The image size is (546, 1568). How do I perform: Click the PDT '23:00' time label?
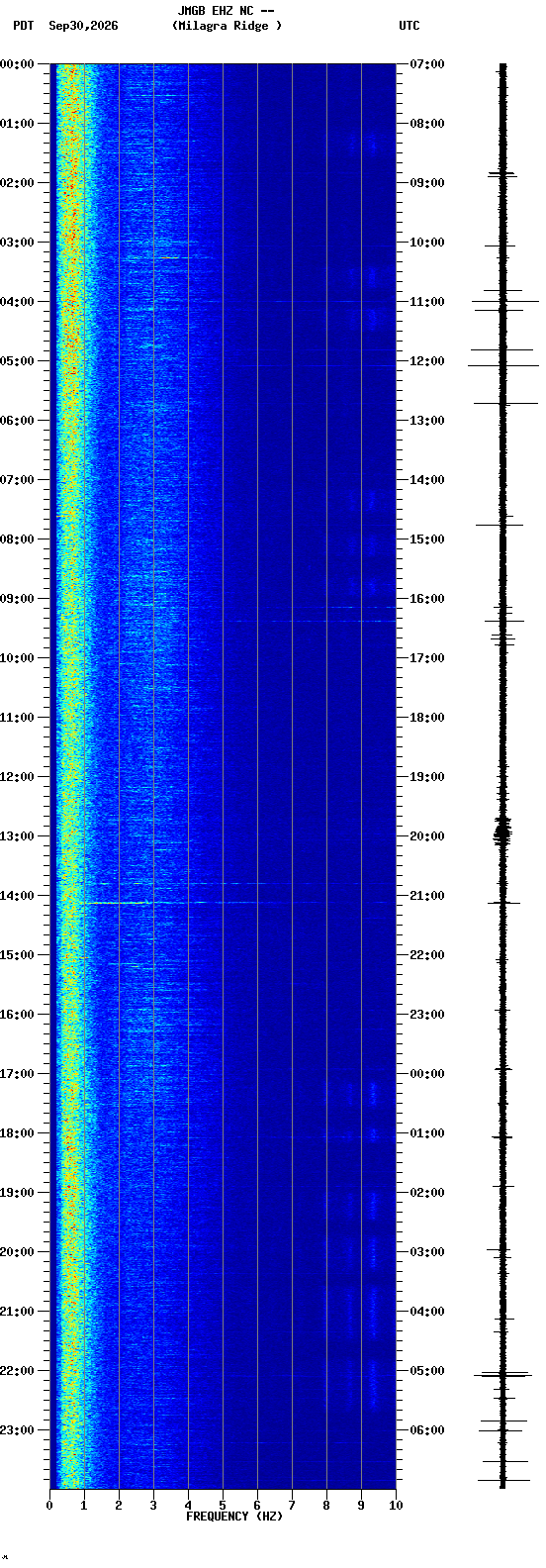tap(17, 1430)
